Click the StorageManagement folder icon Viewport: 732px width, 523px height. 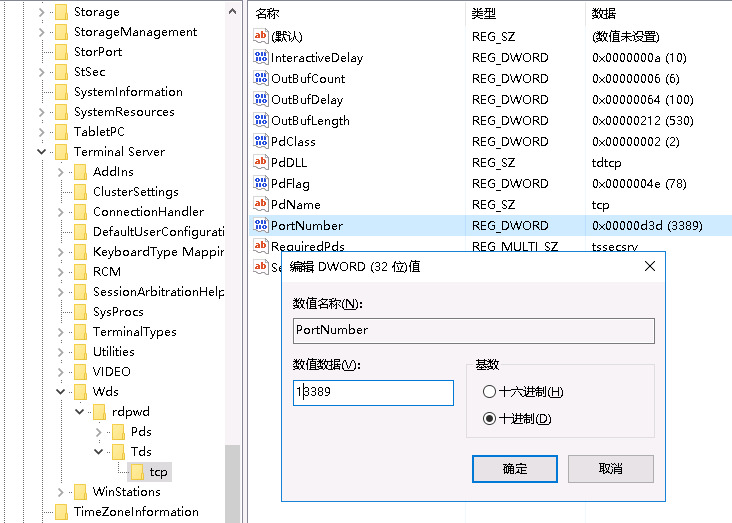pos(62,32)
